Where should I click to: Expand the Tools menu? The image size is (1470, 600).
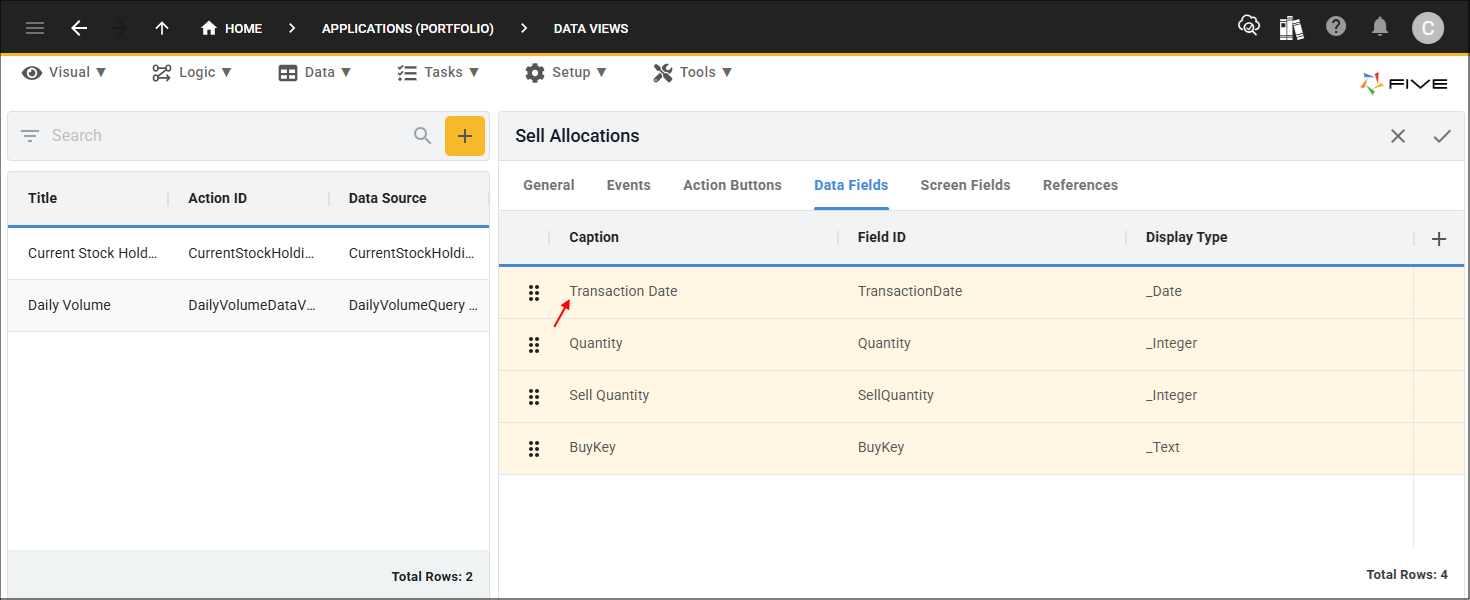coord(693,72)
